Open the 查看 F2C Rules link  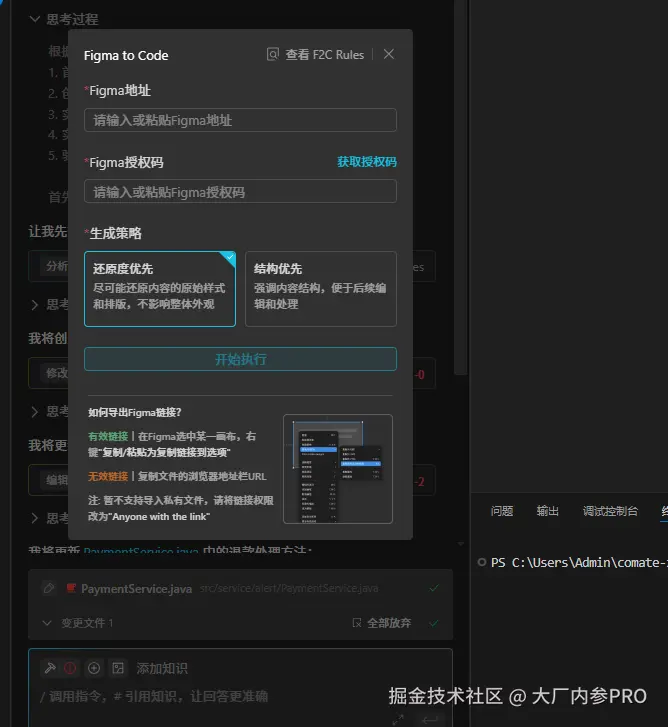[x=315, y=55]
